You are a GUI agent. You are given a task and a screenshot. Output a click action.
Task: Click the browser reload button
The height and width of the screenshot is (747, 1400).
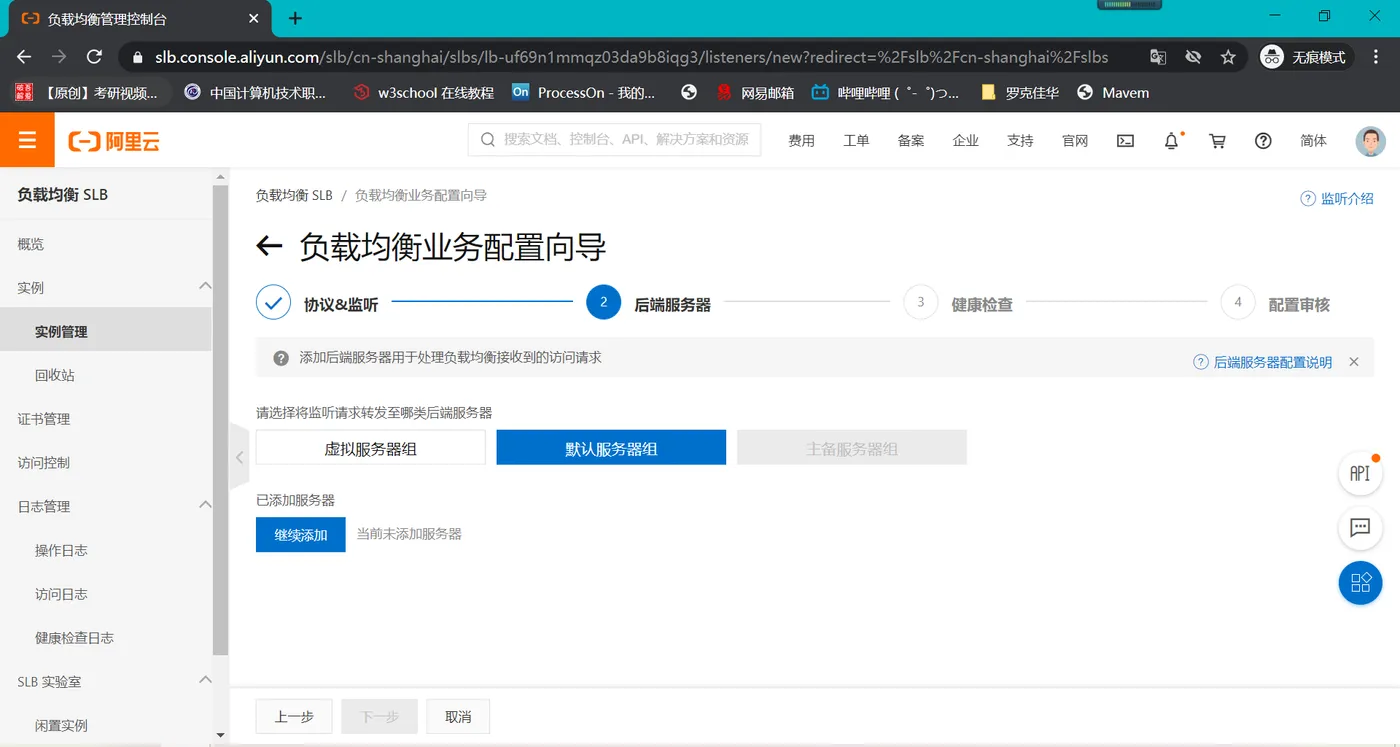coord(94,57)
